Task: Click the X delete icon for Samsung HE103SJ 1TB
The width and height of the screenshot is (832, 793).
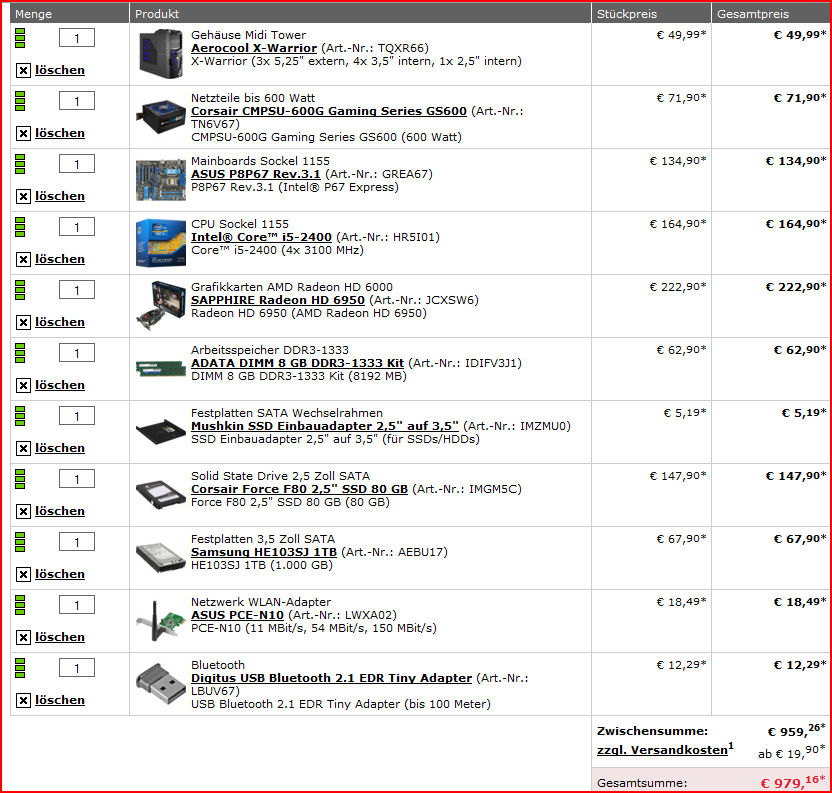Action: tap(23, 574)
